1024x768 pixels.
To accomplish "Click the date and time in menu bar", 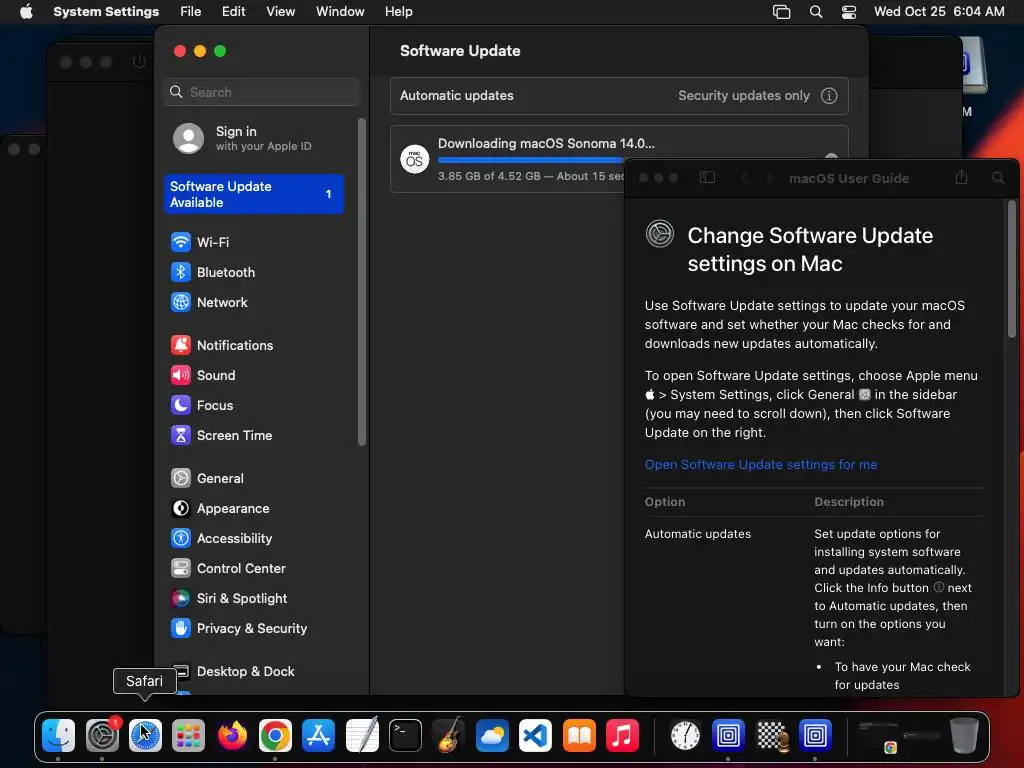I will [x=939, y=12].
